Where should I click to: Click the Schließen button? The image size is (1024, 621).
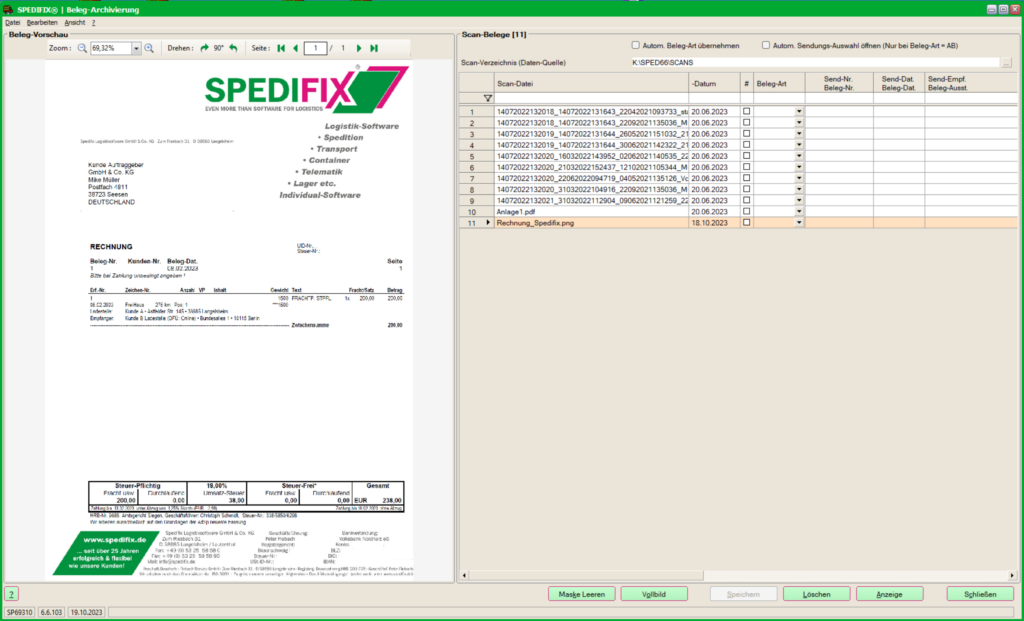point(980,594)
